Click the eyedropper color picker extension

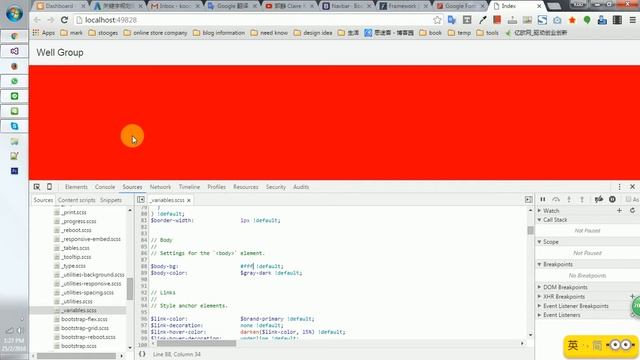pyautogui.click(x=482, y=20)
